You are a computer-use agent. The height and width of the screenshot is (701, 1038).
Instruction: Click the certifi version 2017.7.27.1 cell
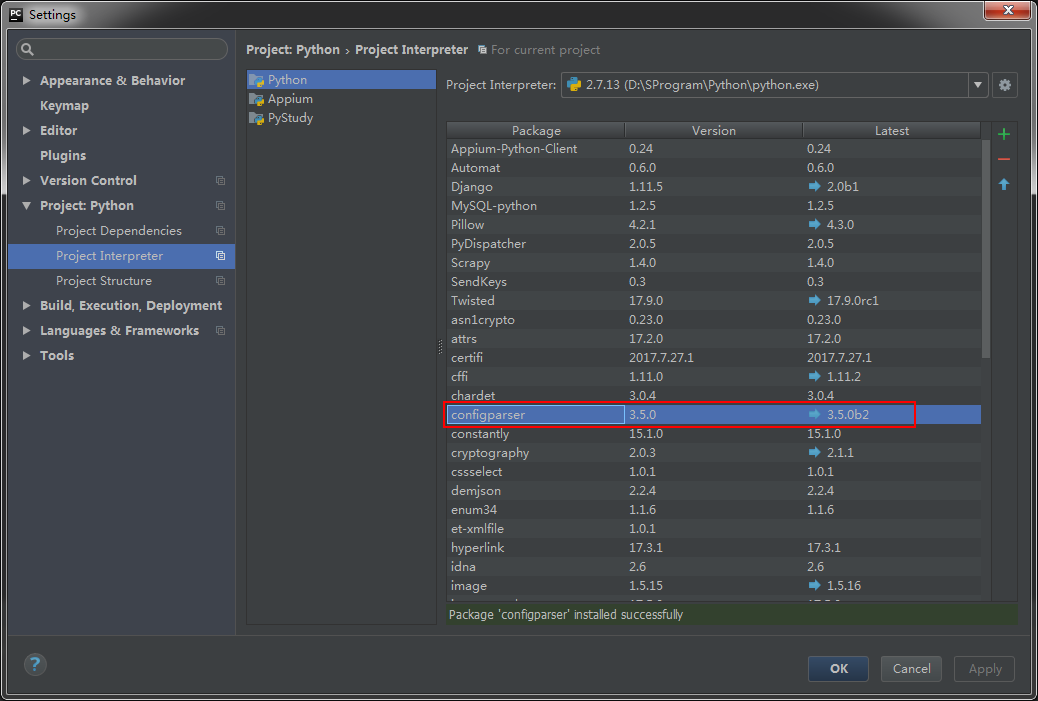[x=714, y=357]
